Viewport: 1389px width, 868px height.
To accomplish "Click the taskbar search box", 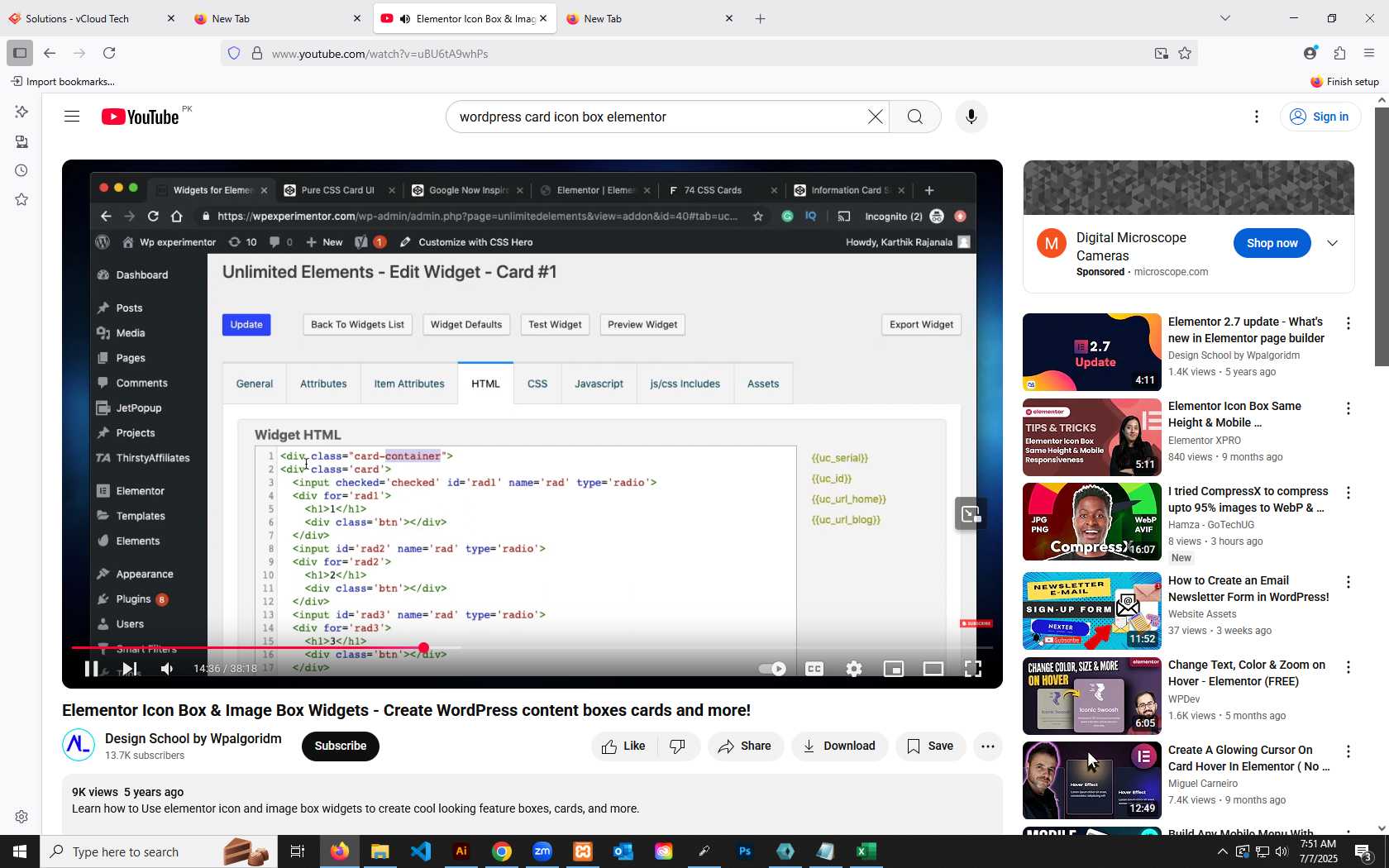I will 157,851.
